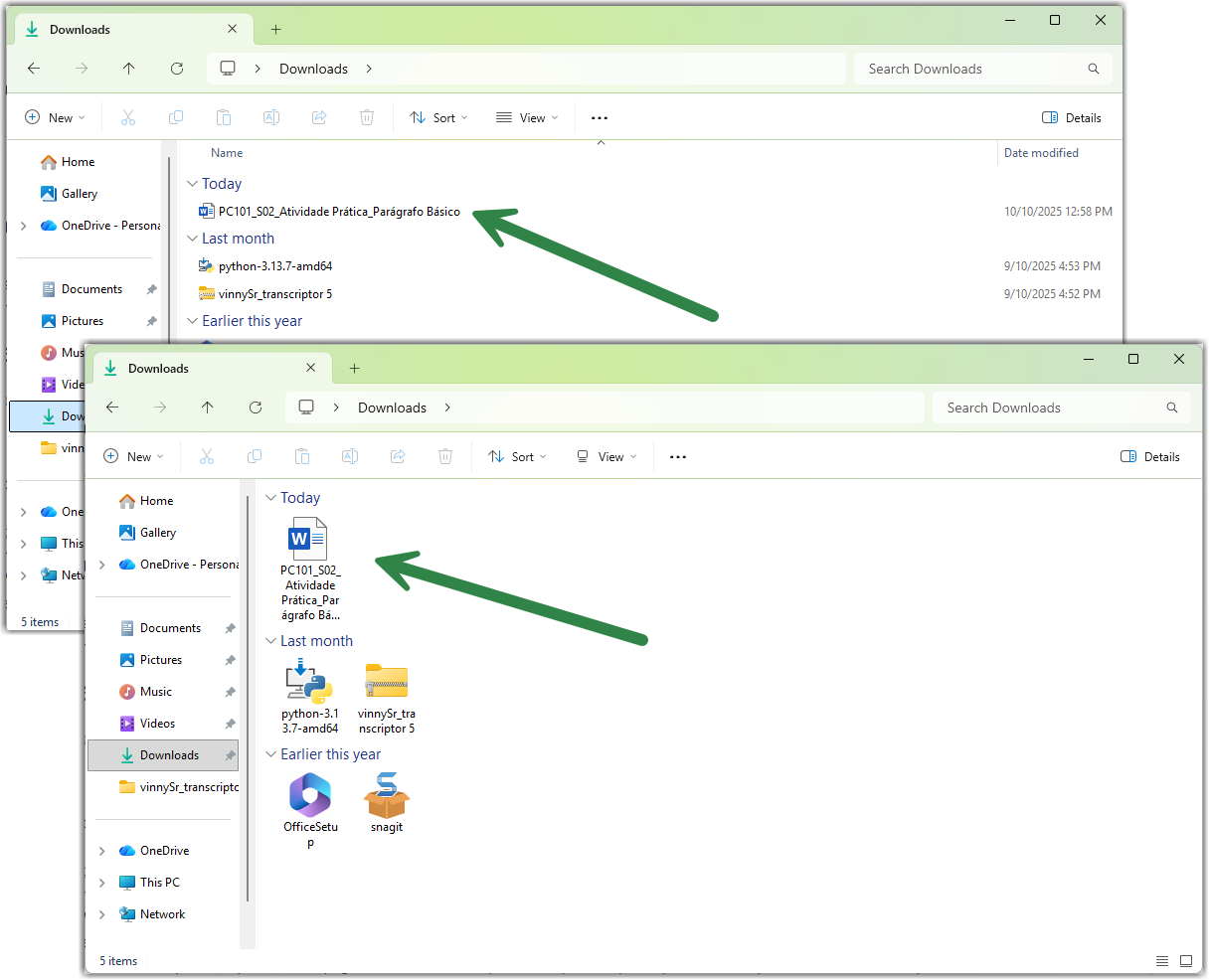Click the Share icon in the toolbar

pos(398,456)
